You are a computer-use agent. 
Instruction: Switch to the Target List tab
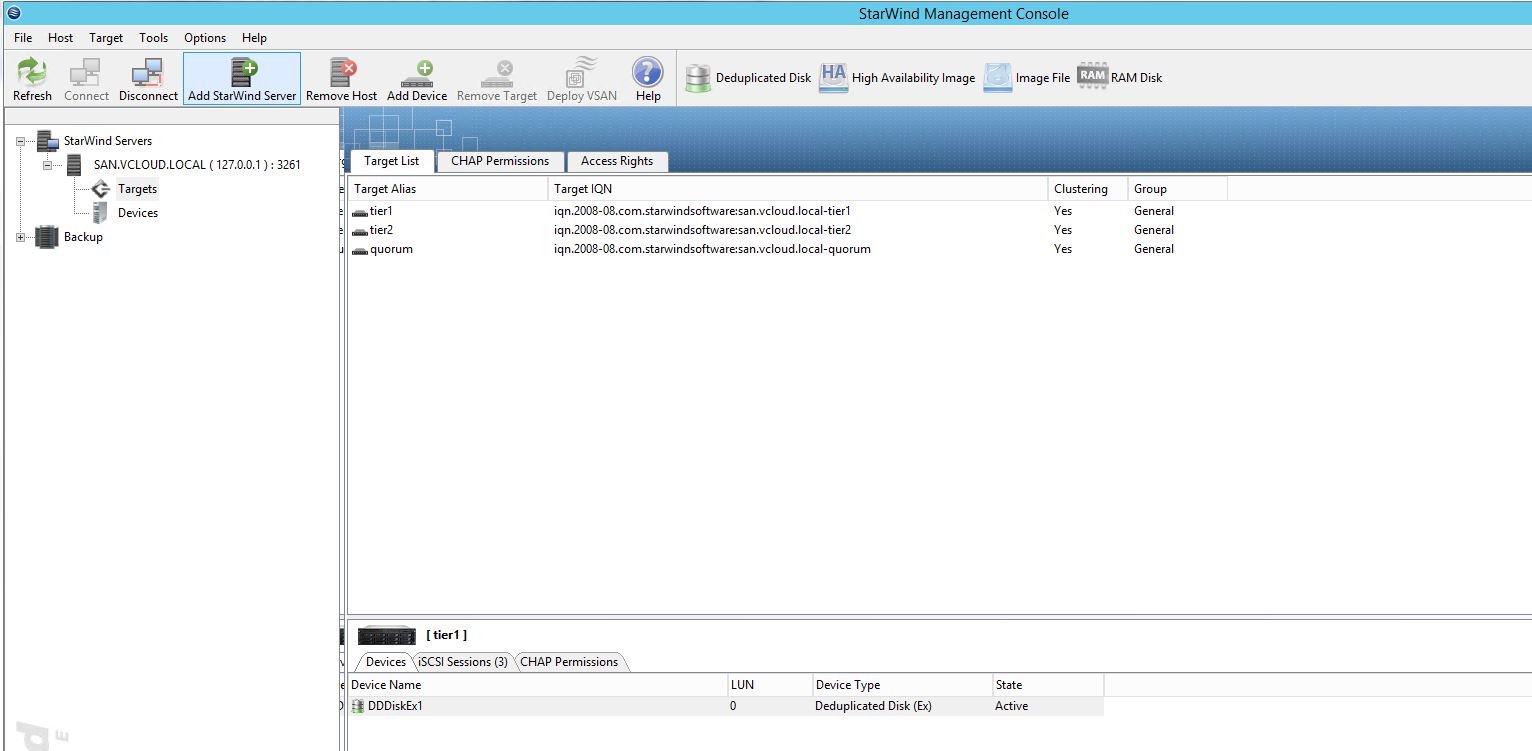click(x=392, y=161)
